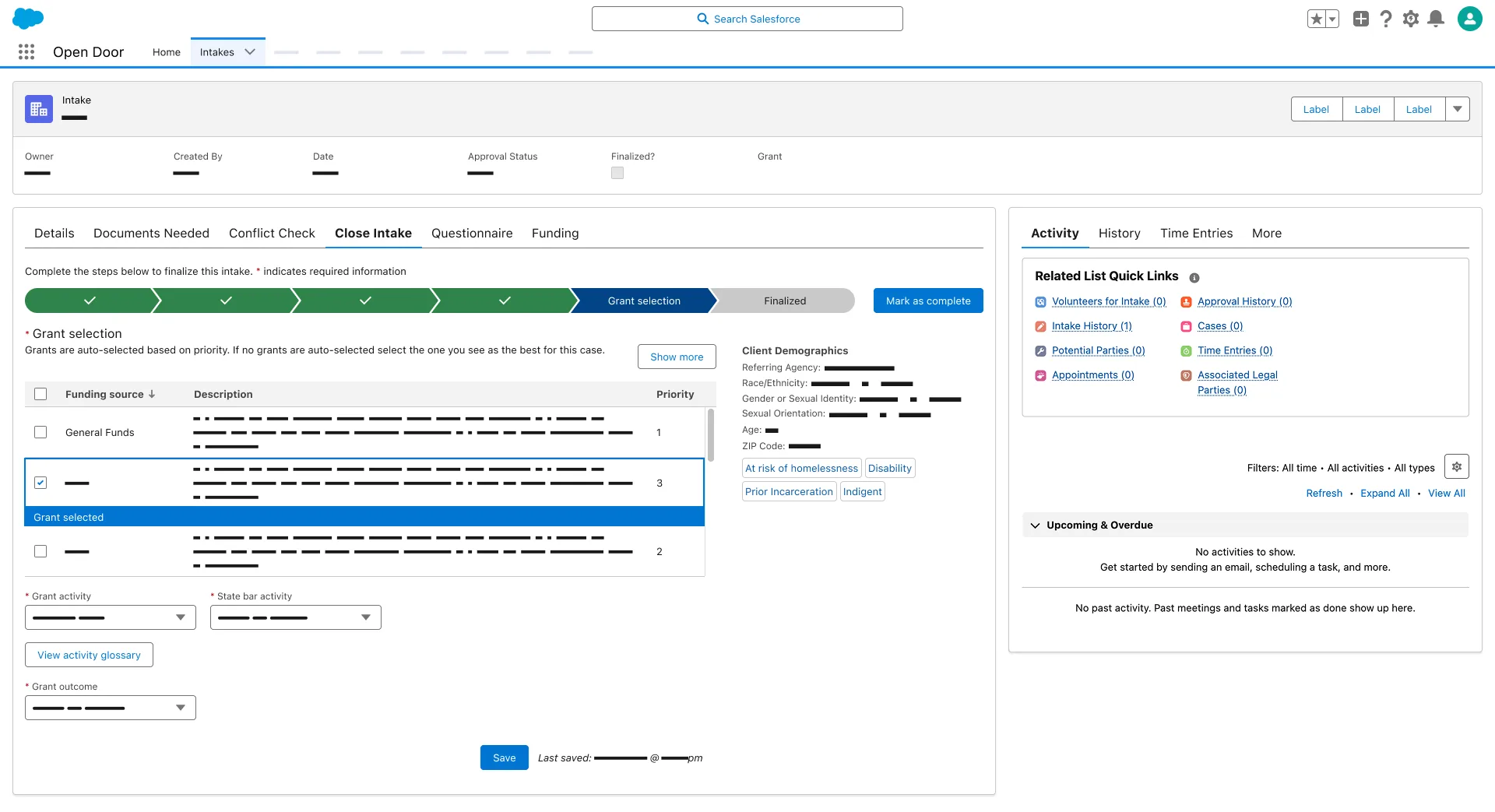This screenshot has width=1495, height=812.
Task: Open the Setup gear icon
Action: [1411, 19]
